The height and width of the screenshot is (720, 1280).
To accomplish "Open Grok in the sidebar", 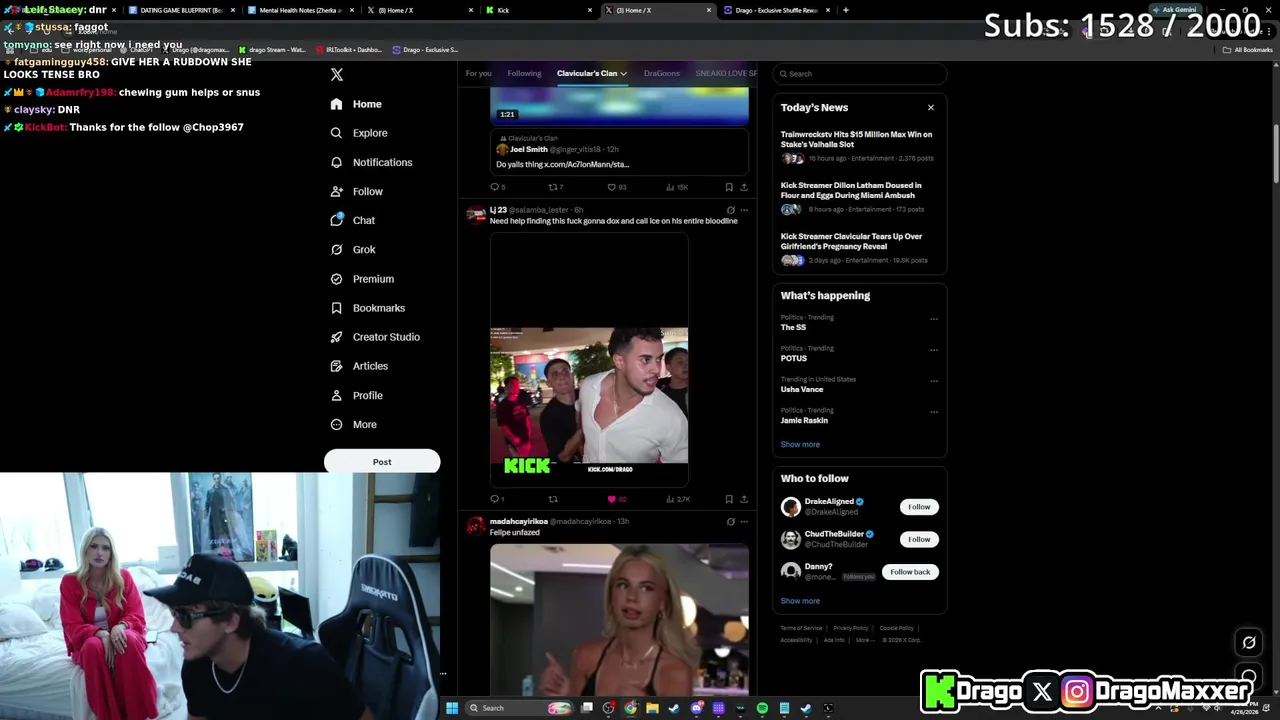I will [353, 249].
